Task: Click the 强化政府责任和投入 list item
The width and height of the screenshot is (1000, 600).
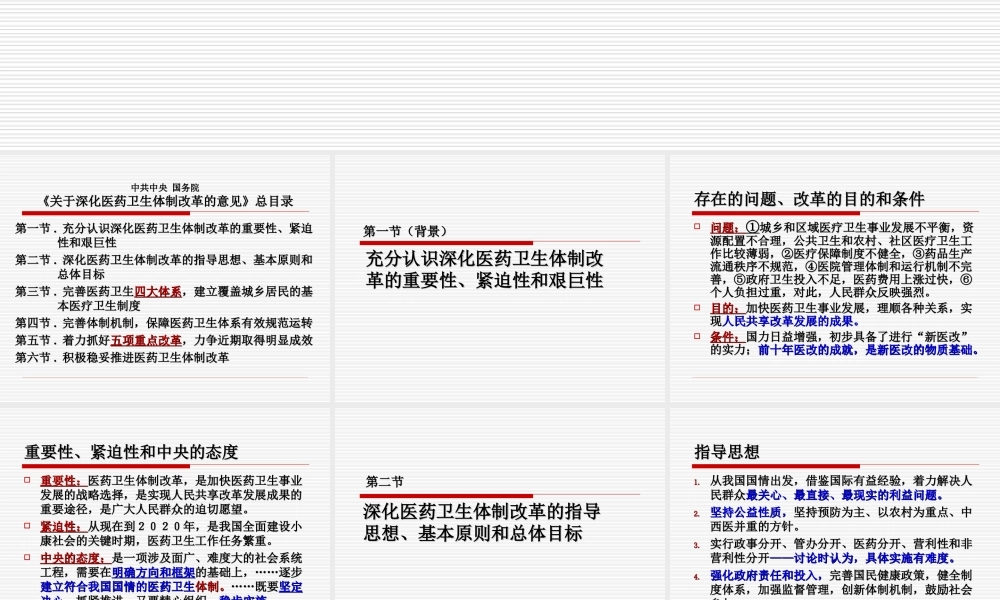Action: tap(750, 575)
